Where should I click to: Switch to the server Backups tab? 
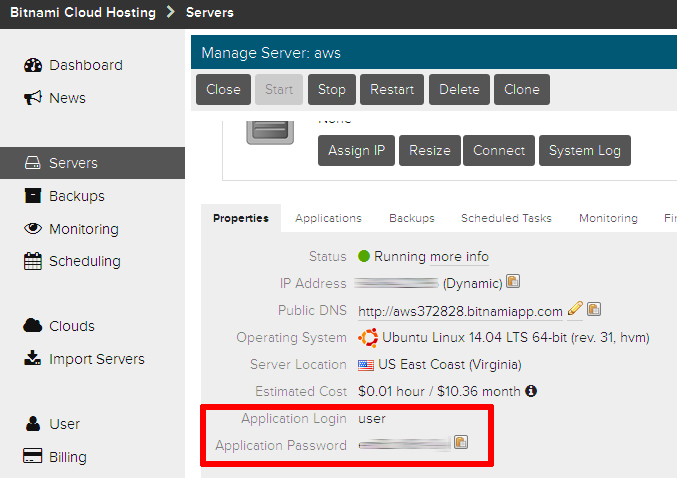412,218
